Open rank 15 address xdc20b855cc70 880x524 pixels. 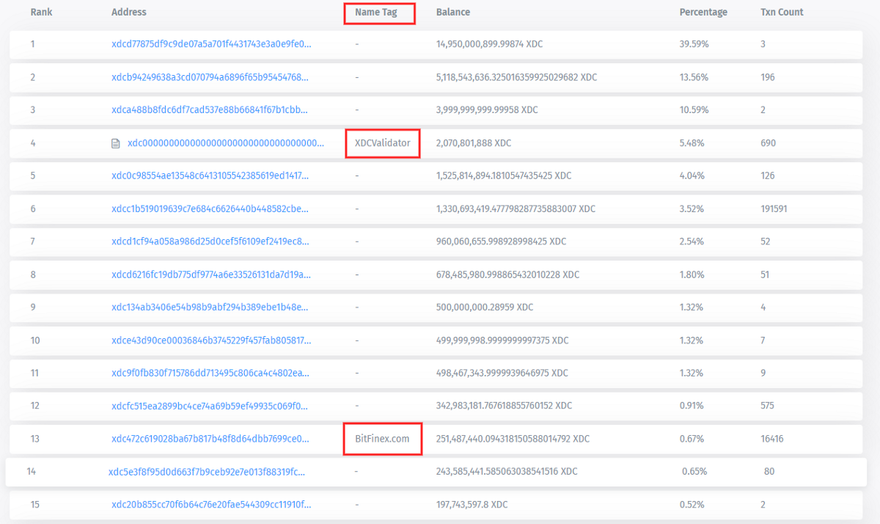[x=210, y=505]
